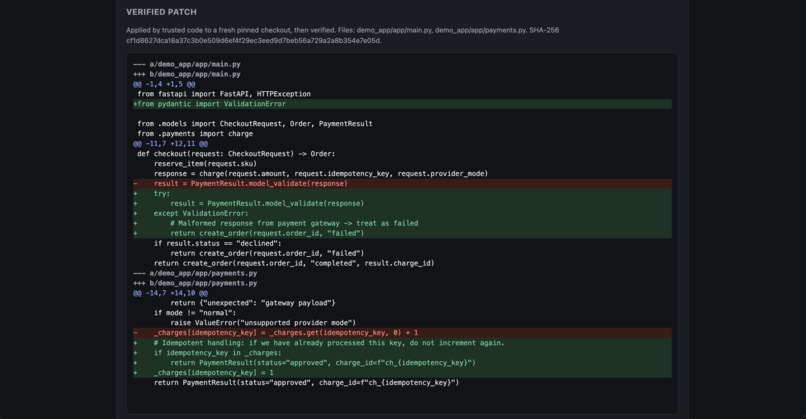The height and width of the screenshot is (419, 806).
Task: Click the 'from fastapi import FastAPI, HTTPException' line
Action: (x=224, y=94)
